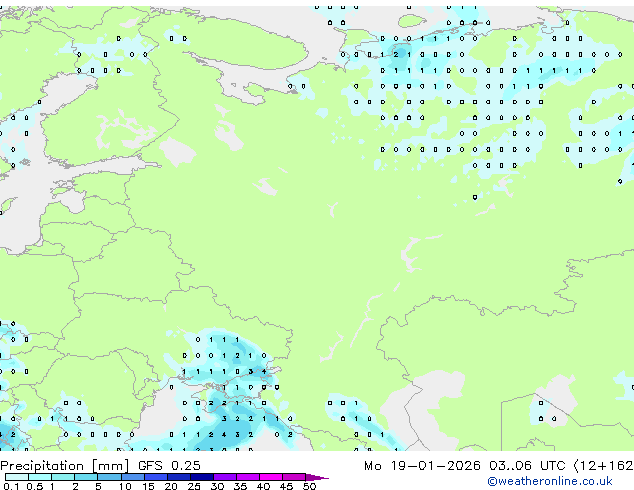
Task: Click the above-50 arrow tip of legend
Action: tap(317, 477)
